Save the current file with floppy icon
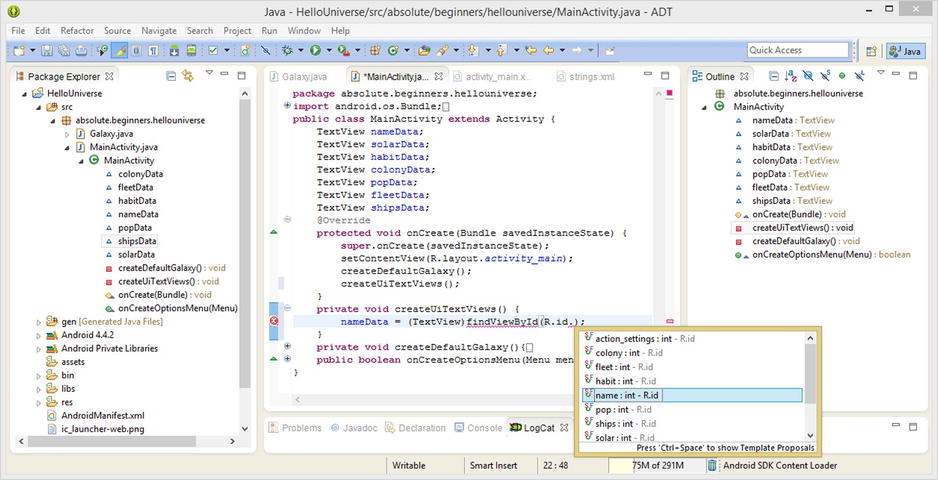 click(x=47, y=51)
